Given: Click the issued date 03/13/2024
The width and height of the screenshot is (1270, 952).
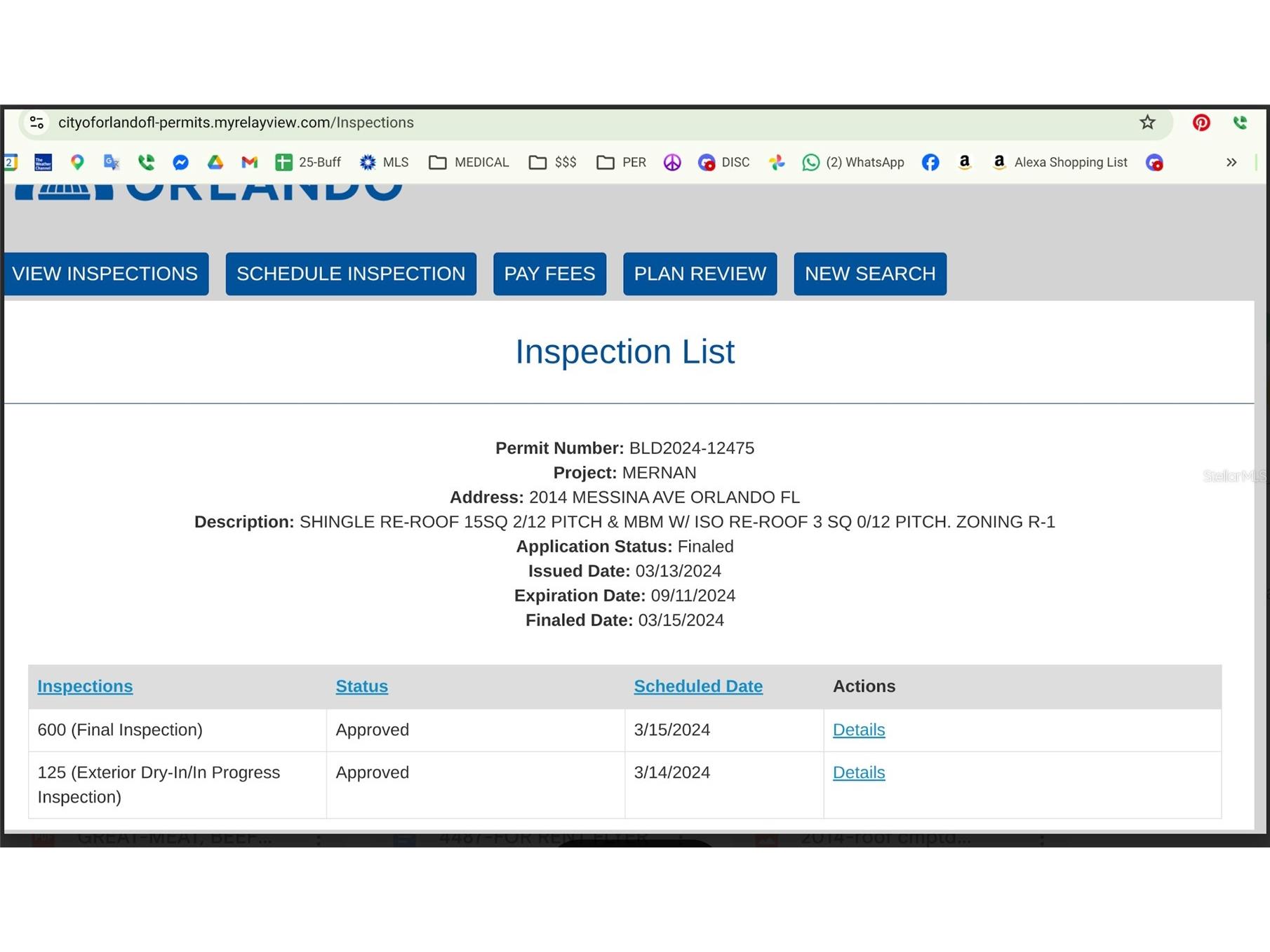Looking at the screenshot, I should coord(679,571).
